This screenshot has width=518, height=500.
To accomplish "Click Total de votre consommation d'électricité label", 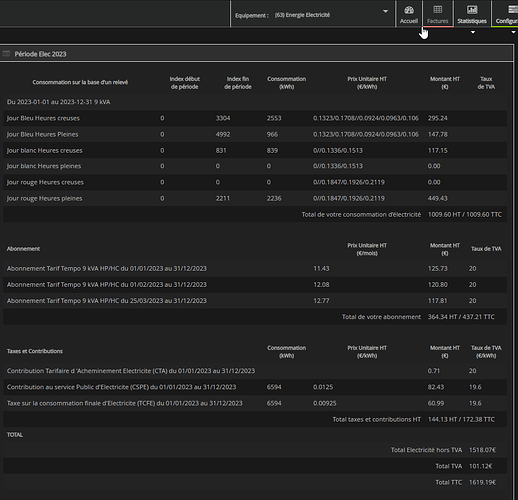I will click(361, 214).
